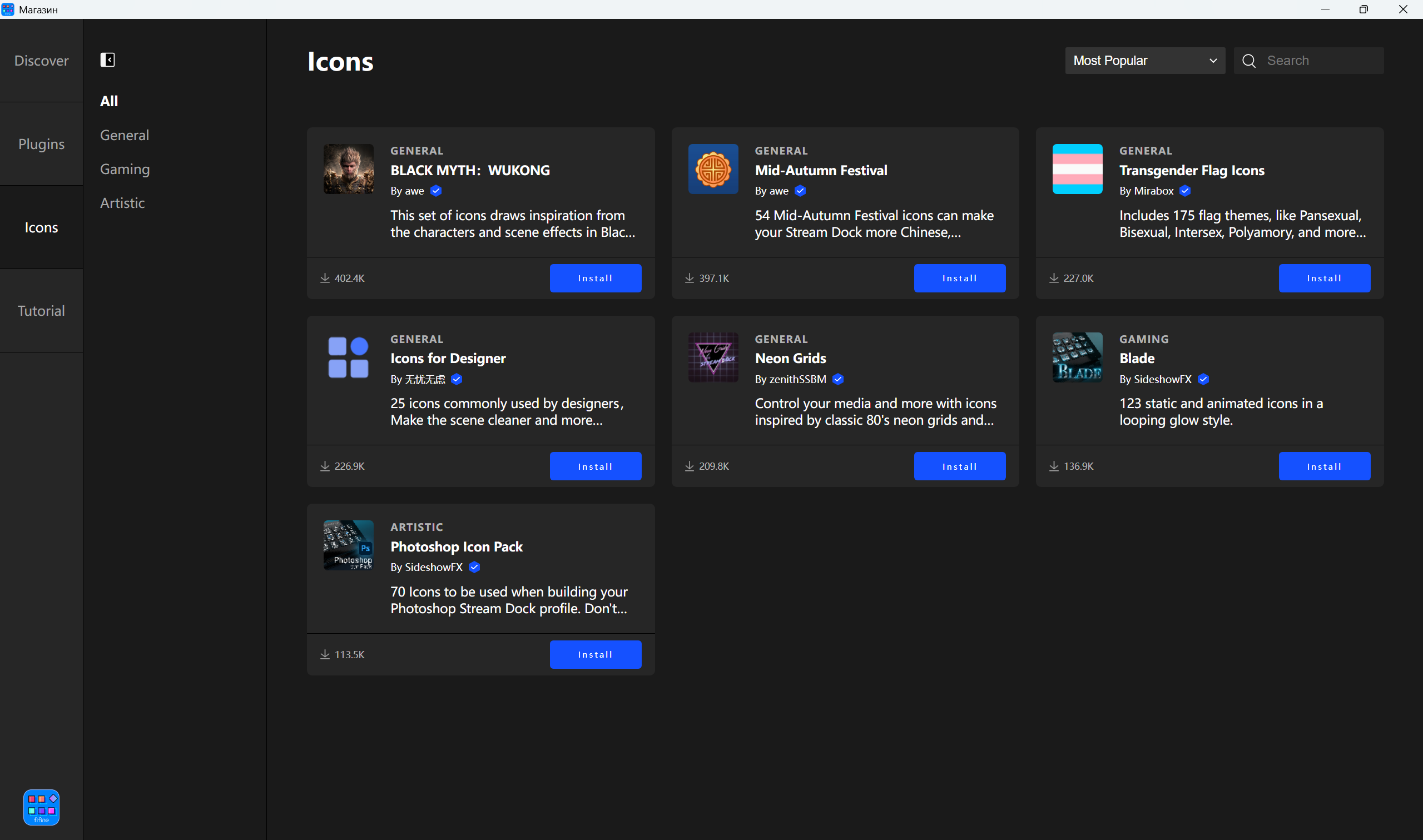Click the app logo at sidebar bottom

[x=41, y=807]
